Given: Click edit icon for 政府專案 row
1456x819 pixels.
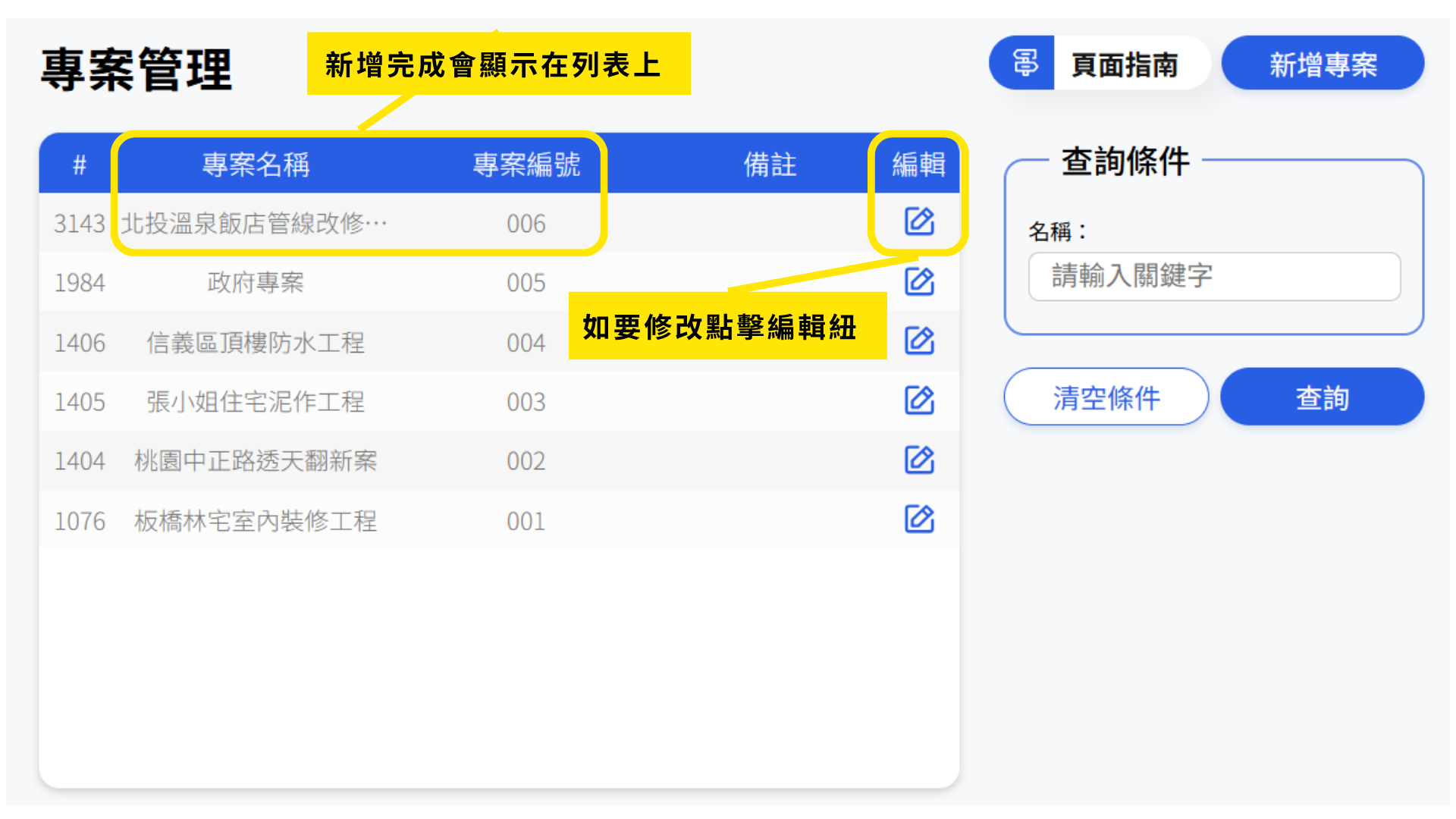Looking at the screenshot, I should [919, 281].
